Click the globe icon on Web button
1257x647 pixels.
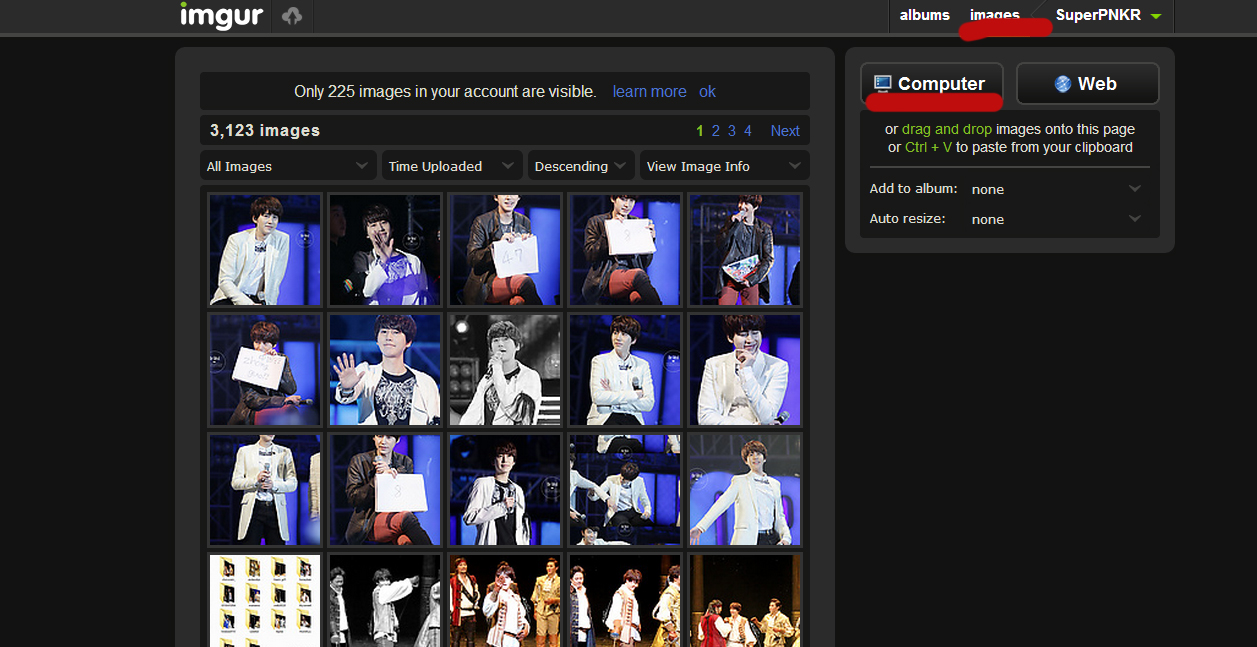1063,84
